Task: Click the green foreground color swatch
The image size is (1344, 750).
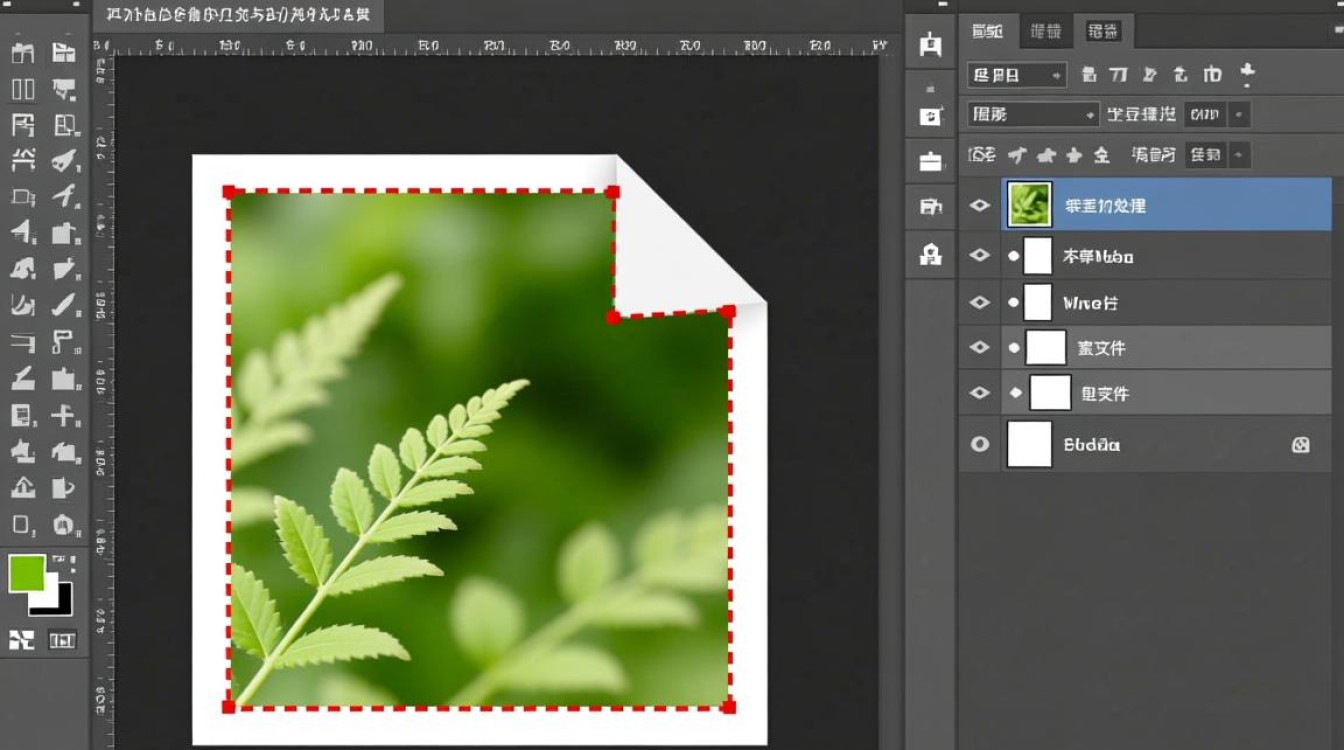Action: point(26,574)
